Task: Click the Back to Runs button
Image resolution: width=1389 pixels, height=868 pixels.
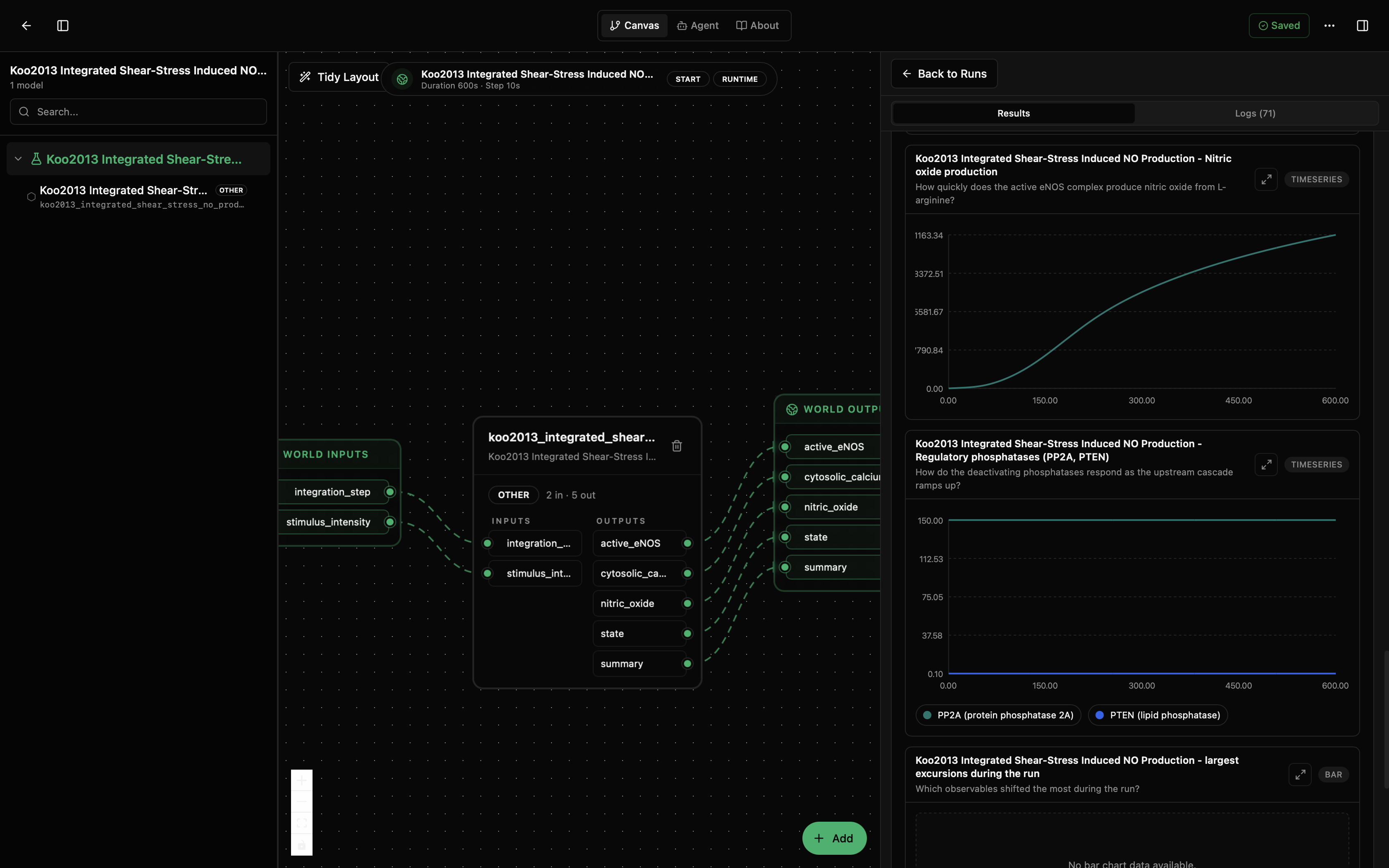Action: [944, 74]
